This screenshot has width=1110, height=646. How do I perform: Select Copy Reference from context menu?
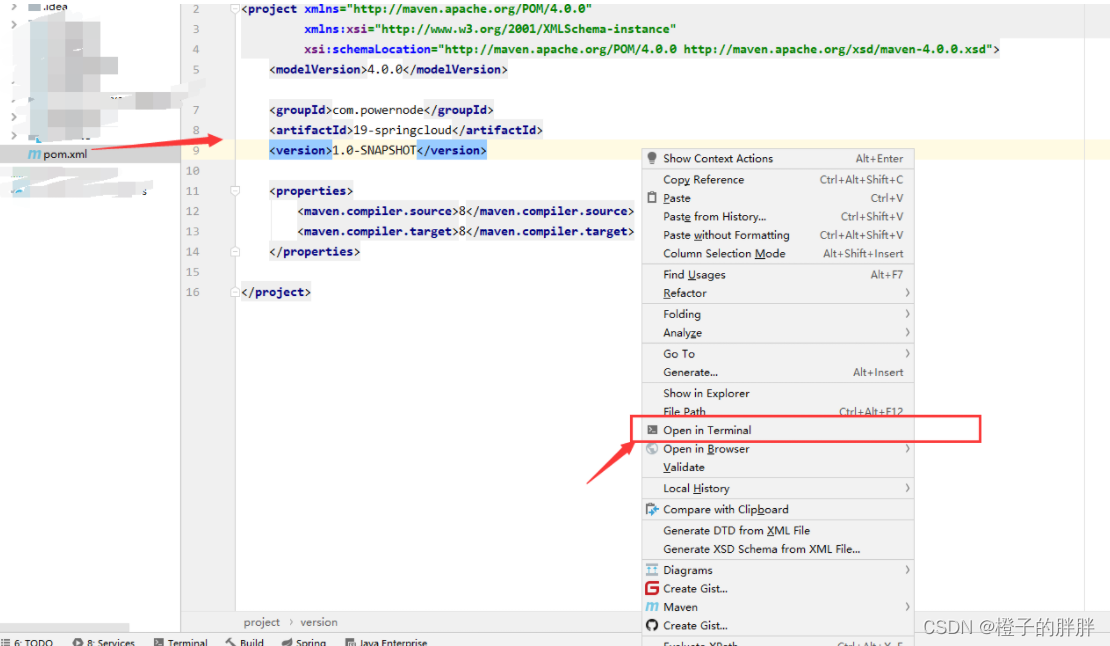tap(778, 180)
